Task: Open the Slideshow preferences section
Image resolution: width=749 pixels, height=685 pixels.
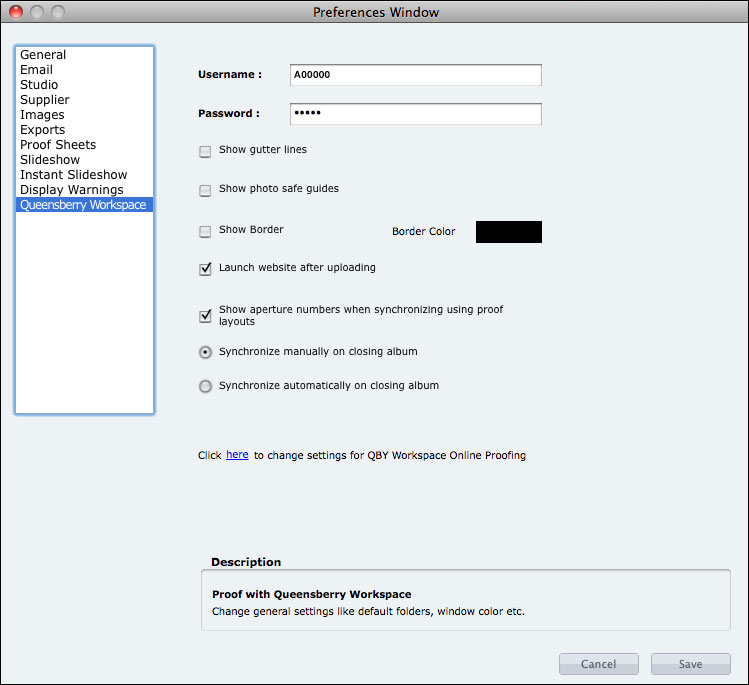Action: [84, 160]
